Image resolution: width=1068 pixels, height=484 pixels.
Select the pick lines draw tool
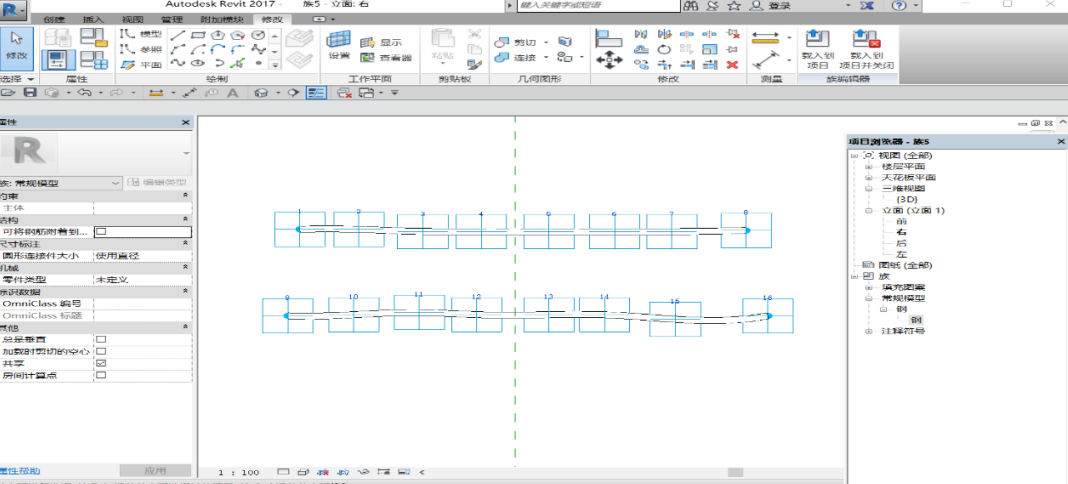coord(238,63)
